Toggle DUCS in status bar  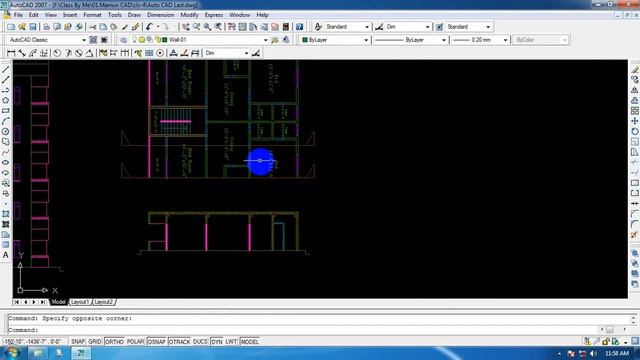[x=200, y=342]
